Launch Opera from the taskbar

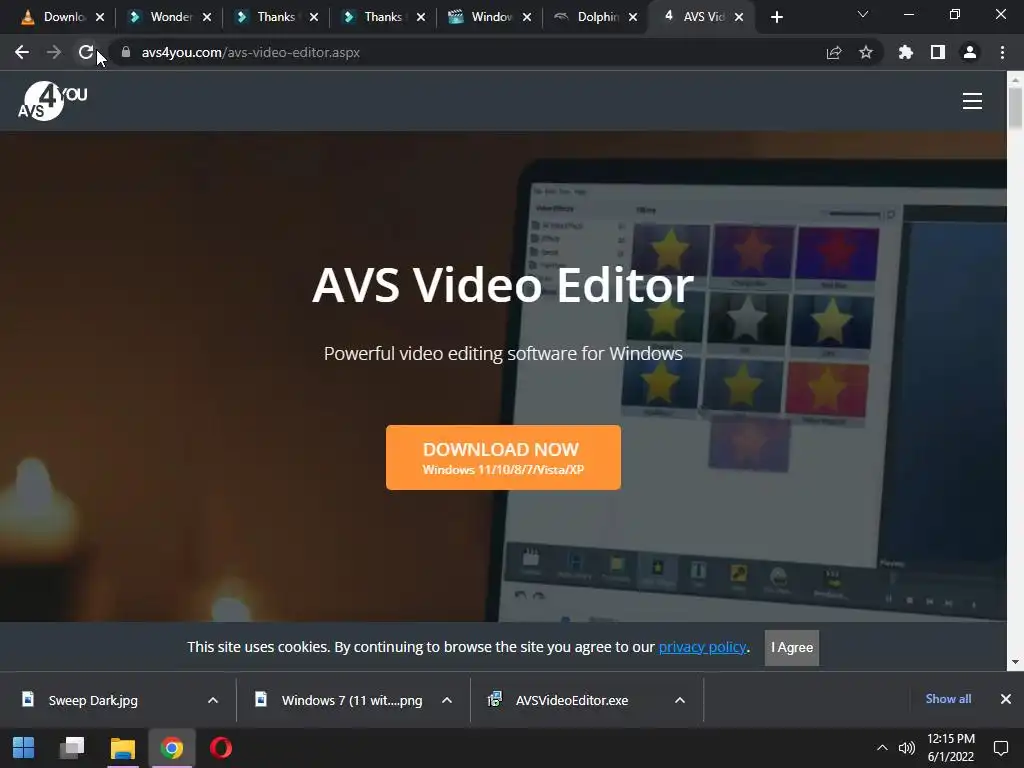pyautogui.click(x=221, y=748)
